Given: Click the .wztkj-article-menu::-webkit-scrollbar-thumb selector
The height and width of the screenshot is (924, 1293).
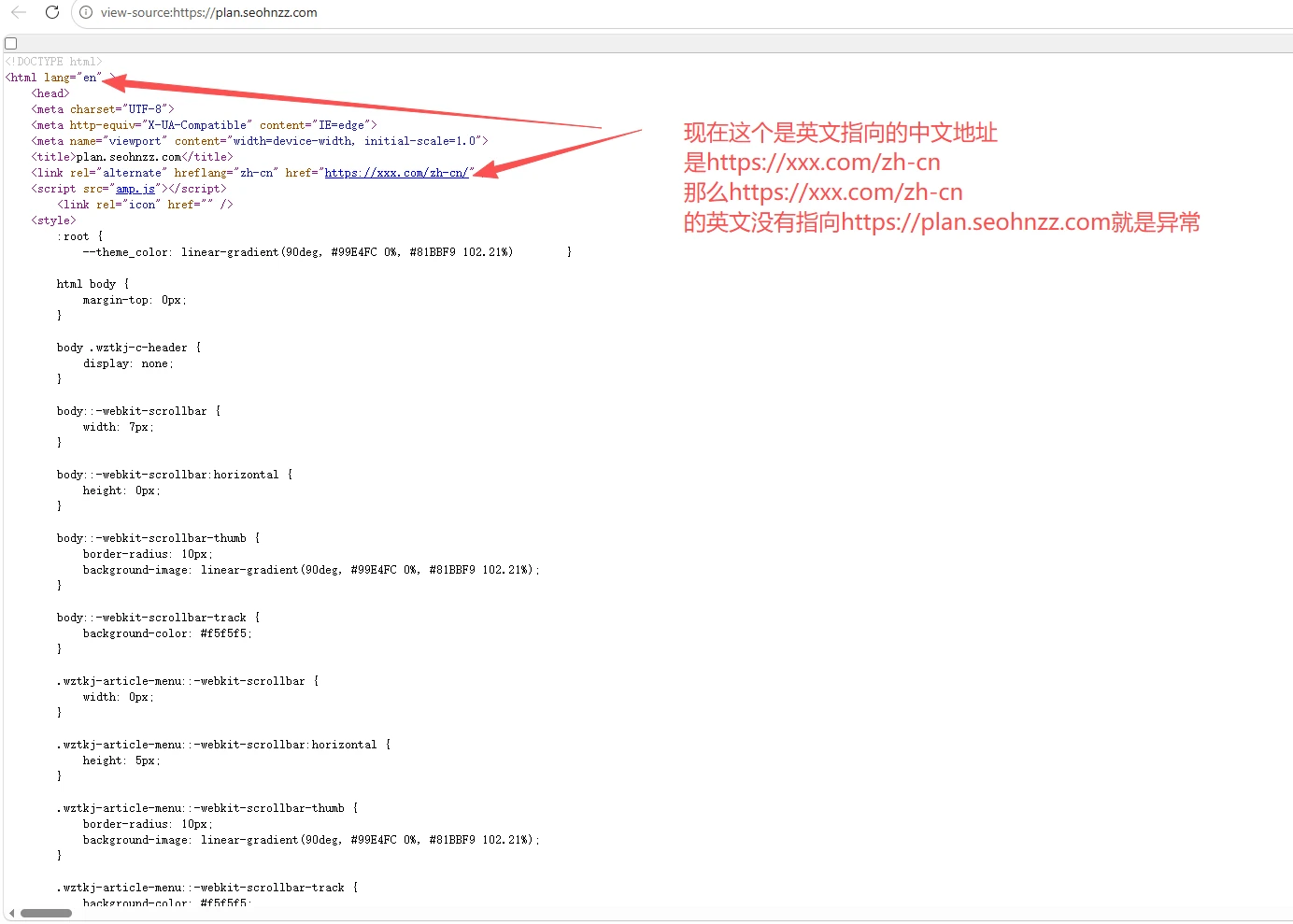Looking at the screenshot, I should click(x=207, y=808).
